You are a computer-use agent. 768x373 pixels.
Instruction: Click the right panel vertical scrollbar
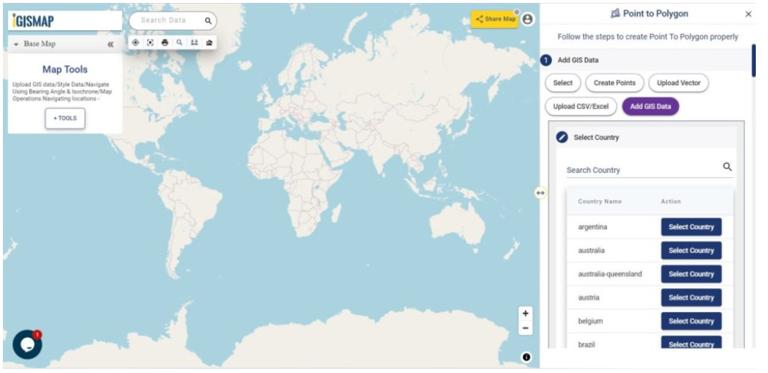point(754,61)
